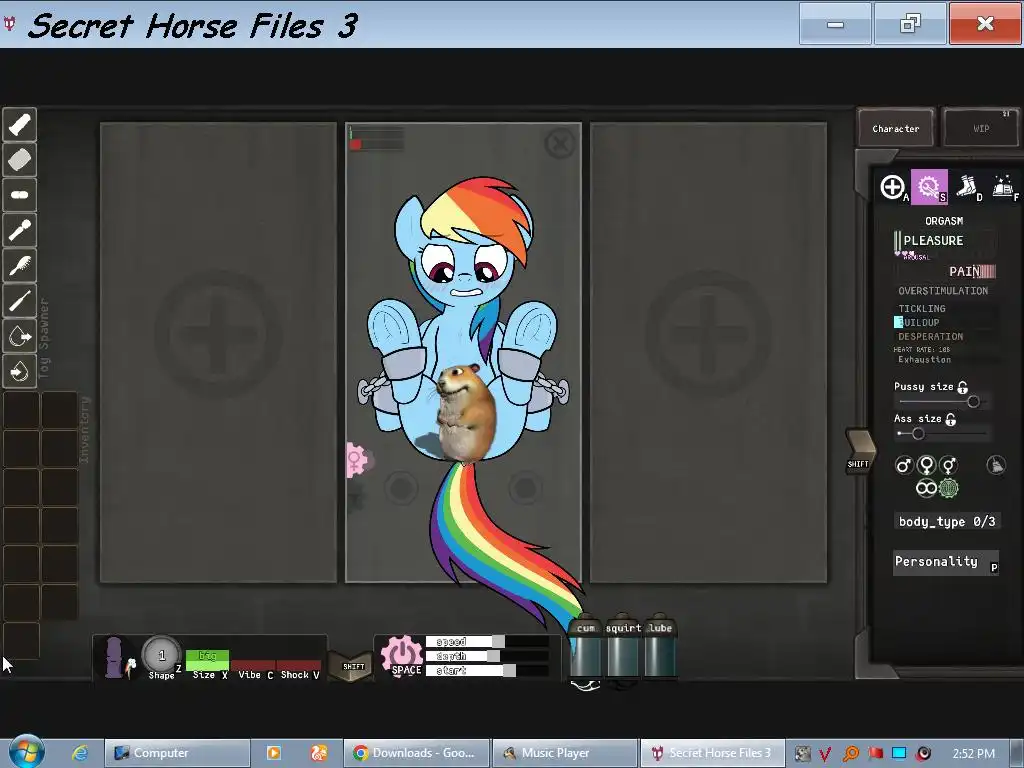Click the red flag tray icon
The height and width of the screenshot is (768, 1024).
pos(875,754)
